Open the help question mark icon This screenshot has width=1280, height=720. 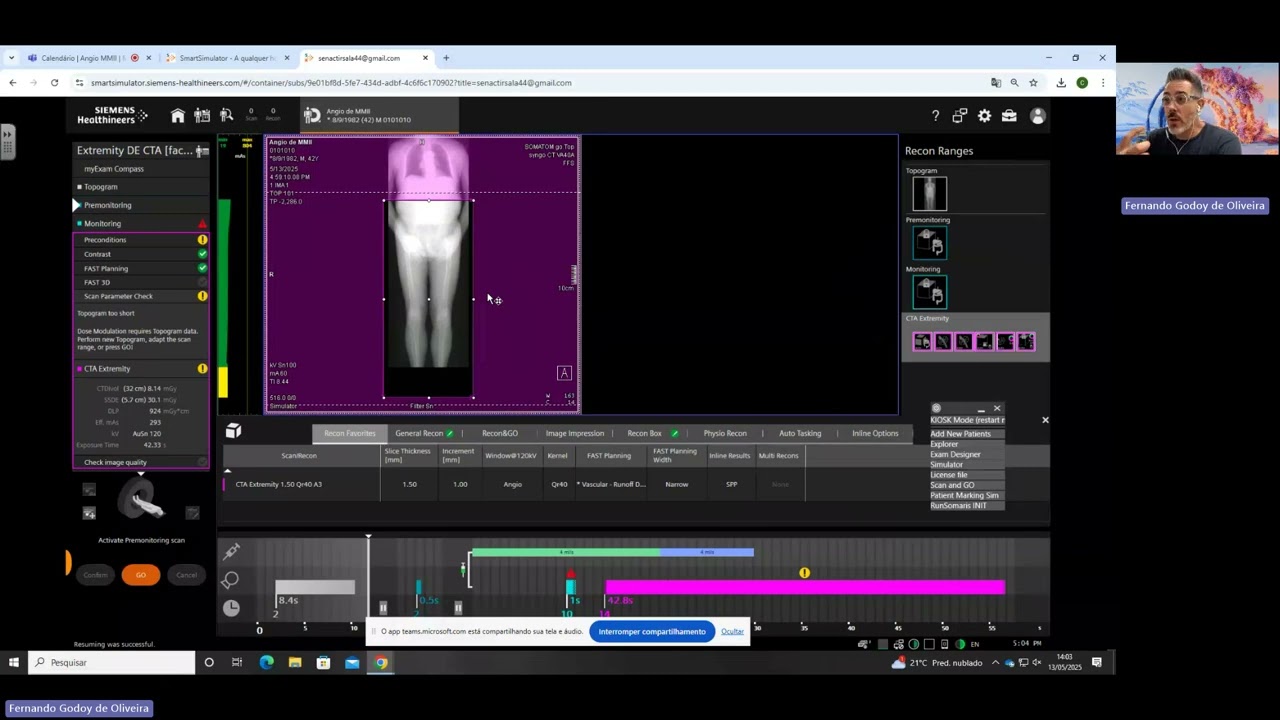click(x=936, y=116)
